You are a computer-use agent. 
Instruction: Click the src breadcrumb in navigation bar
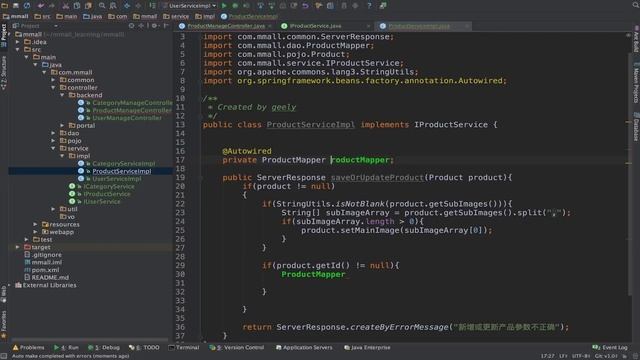click(42, 16)
